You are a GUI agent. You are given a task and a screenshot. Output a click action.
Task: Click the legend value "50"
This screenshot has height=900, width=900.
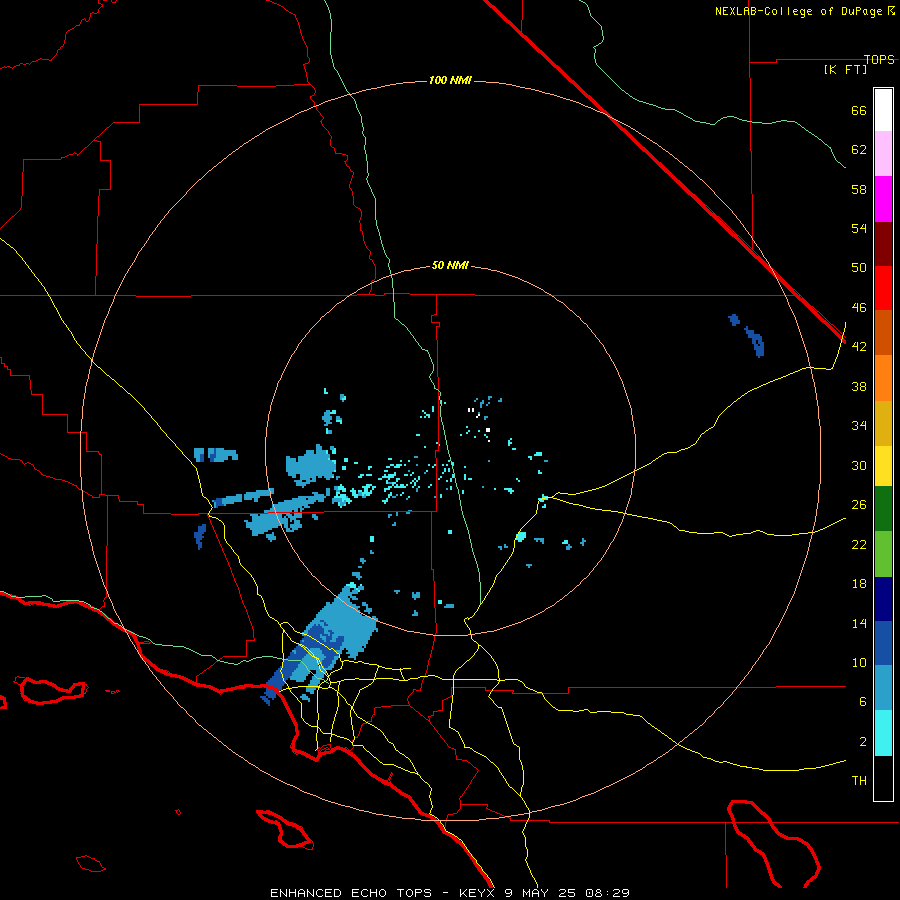click(859, 268)
